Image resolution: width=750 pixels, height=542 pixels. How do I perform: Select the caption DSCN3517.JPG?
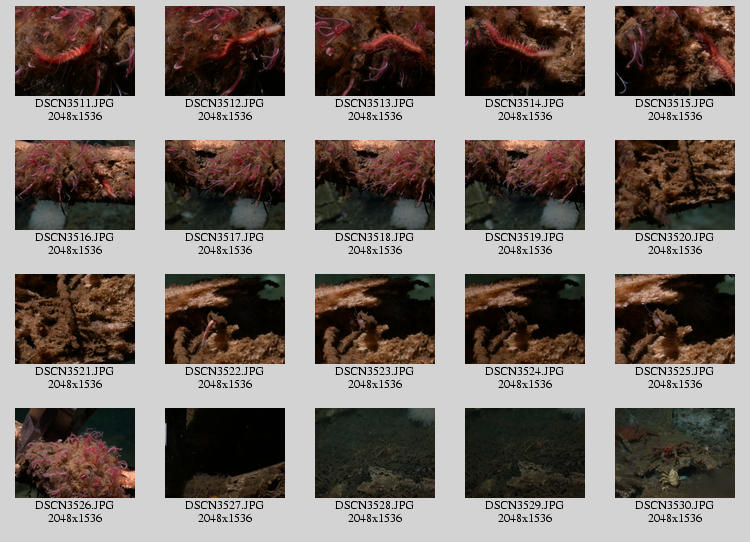pyautogui.click(x=225, y=237)
